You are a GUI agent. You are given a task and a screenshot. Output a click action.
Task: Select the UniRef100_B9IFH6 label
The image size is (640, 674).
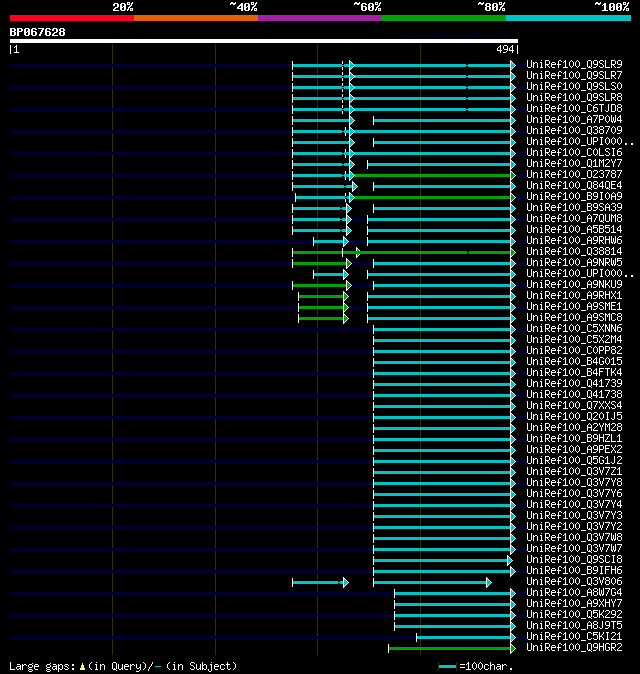574,571
